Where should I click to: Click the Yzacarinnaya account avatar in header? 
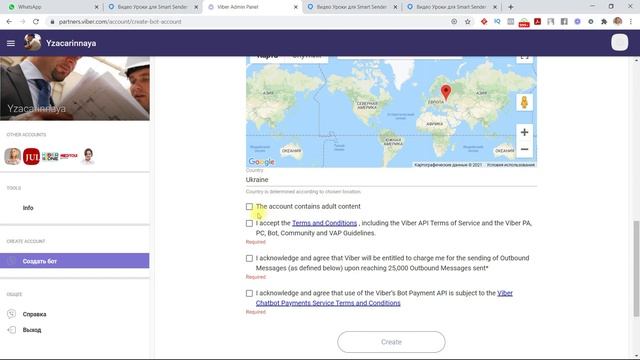tap(33, 42)
